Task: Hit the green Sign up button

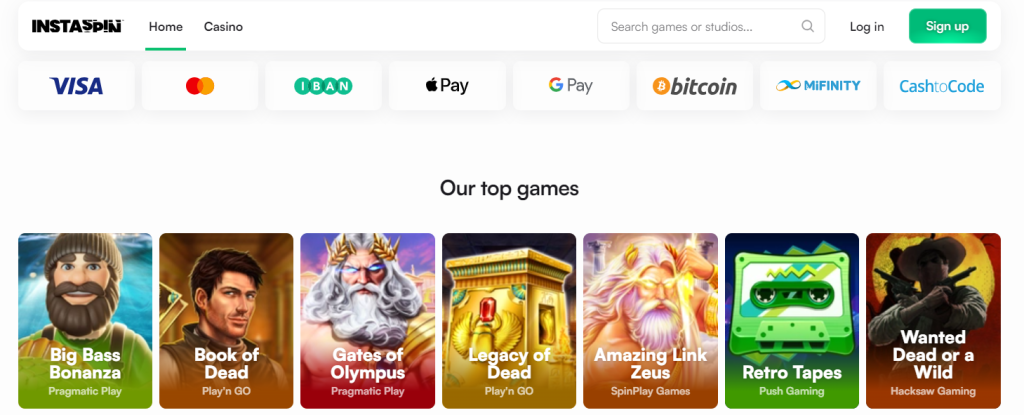Action: click(x=947, y=26)
